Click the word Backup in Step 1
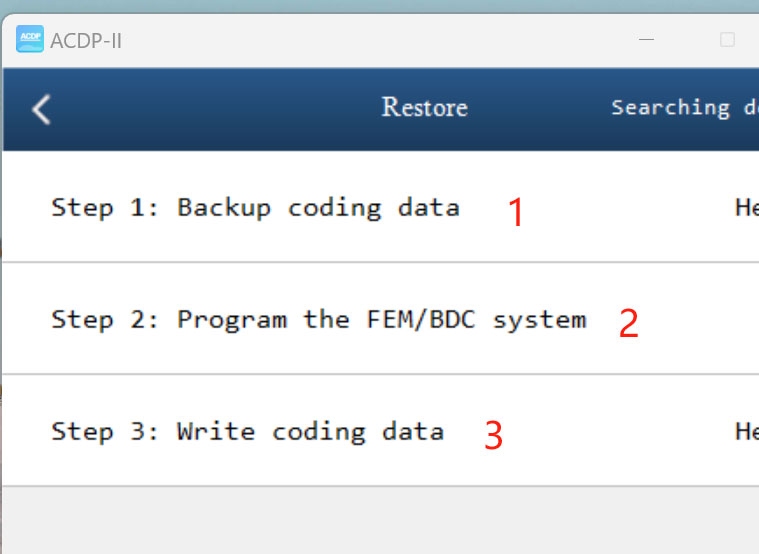759x554 pixels. click(x=224, y=208)
